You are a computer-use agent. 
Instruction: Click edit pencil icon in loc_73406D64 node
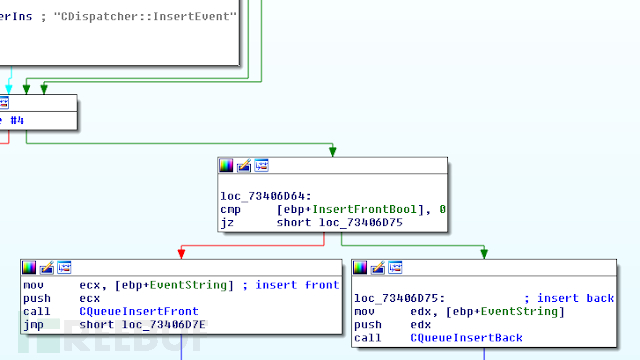244,166
